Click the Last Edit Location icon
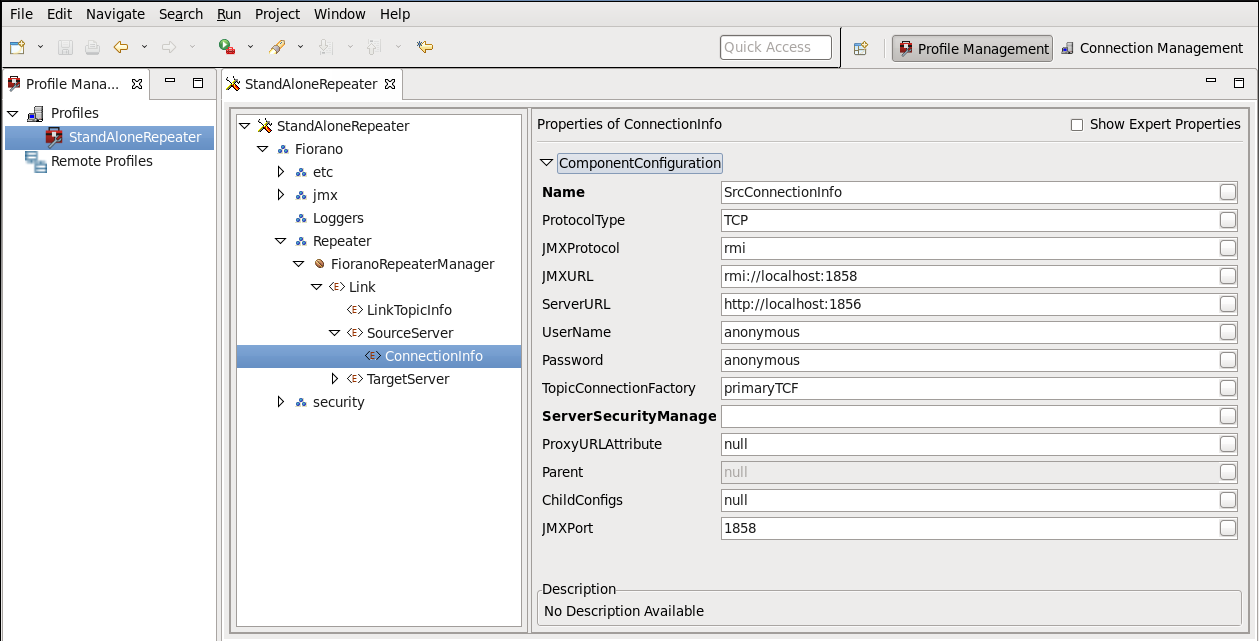Image resolution: width=1259 pixels, height=641 pixels. pyautogui.click(x=425, y=47)
